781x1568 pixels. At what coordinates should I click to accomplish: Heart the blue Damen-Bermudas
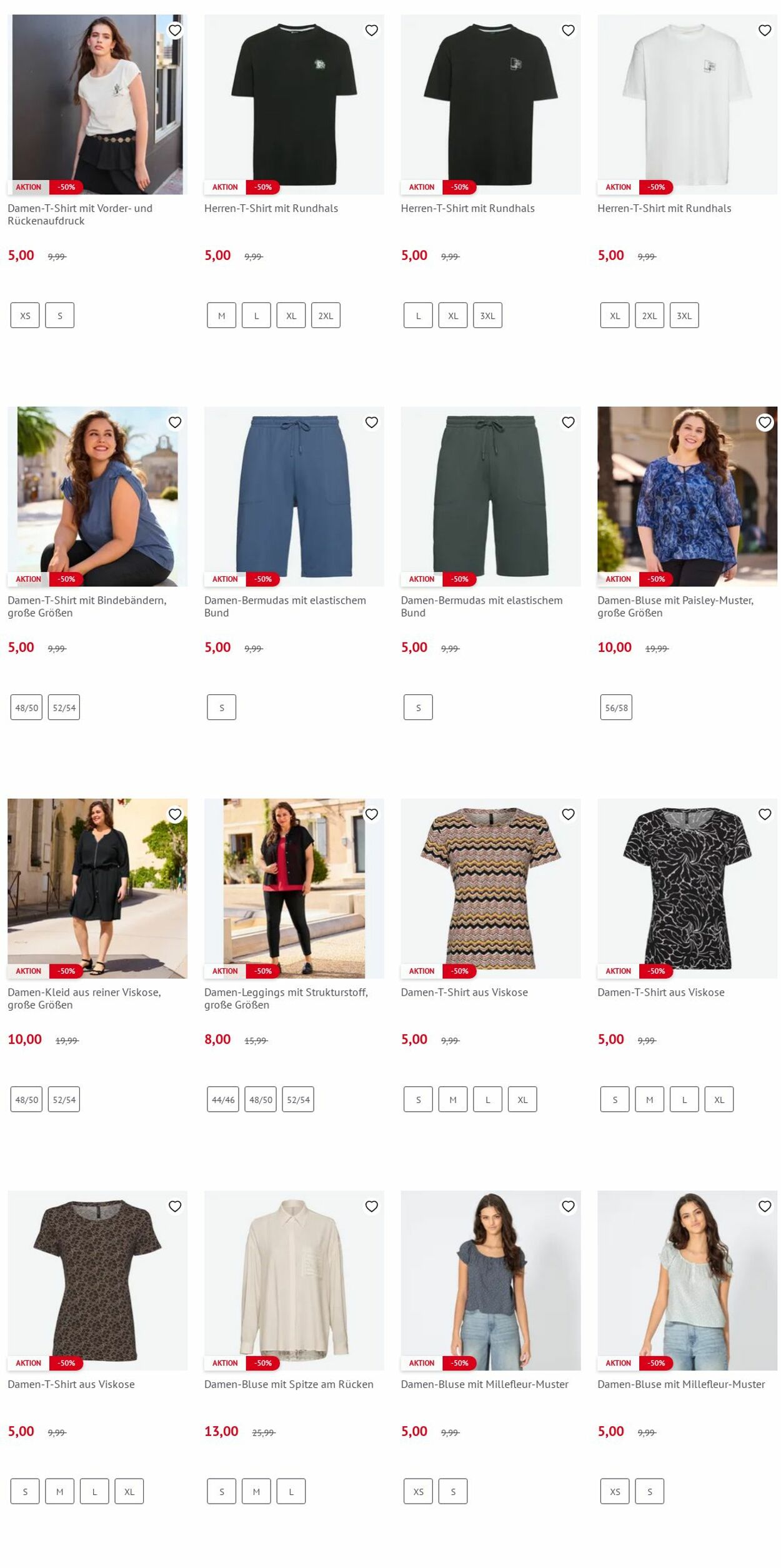pyautogui.click(x=372, y=422)
